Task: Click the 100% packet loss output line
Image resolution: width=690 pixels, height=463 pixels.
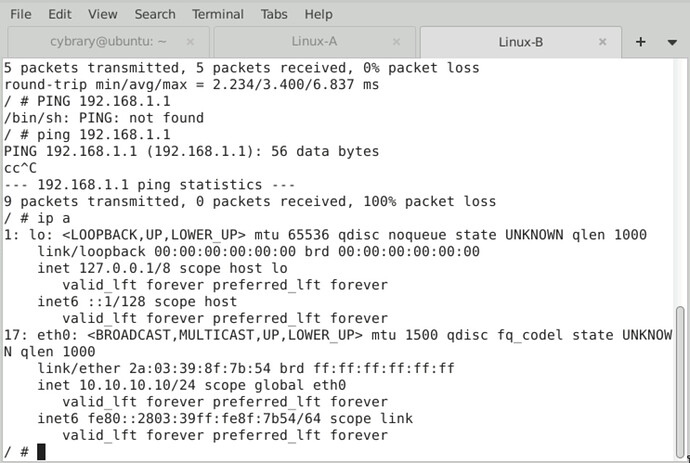Action: pyautogui.click(x=250, y=201)
